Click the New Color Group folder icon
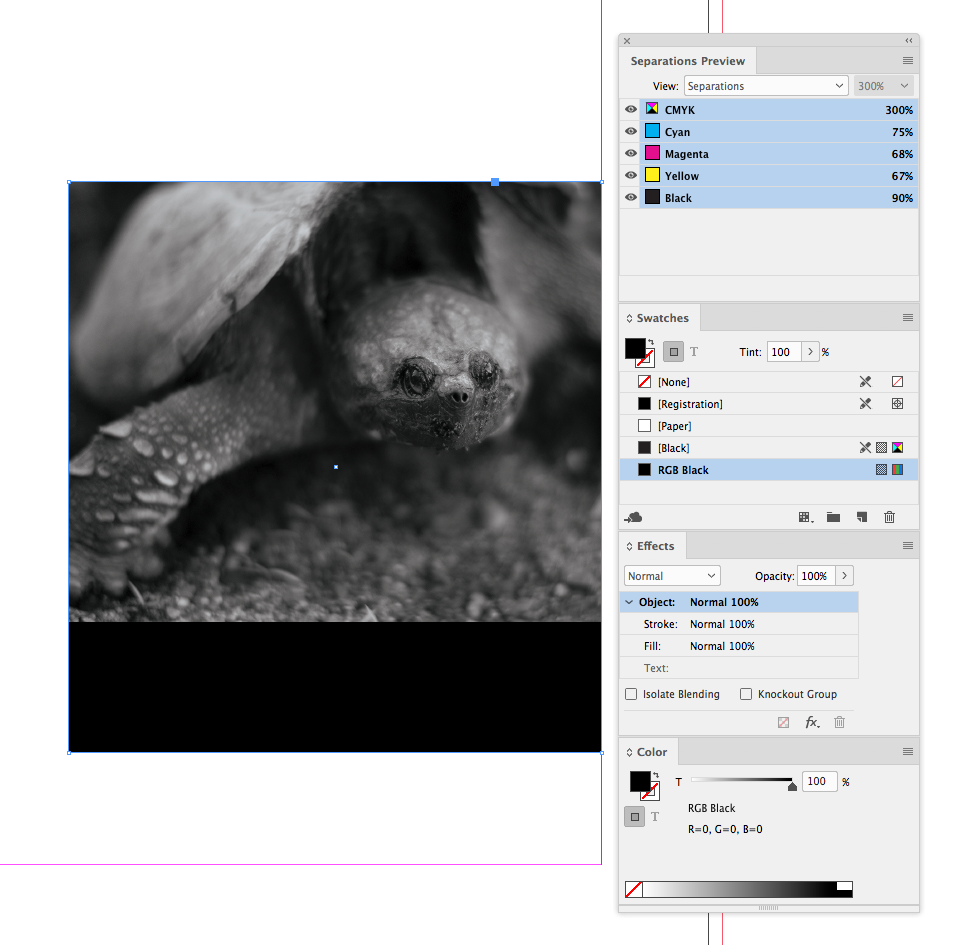The image size is (956, 945). tap(833, 517)
